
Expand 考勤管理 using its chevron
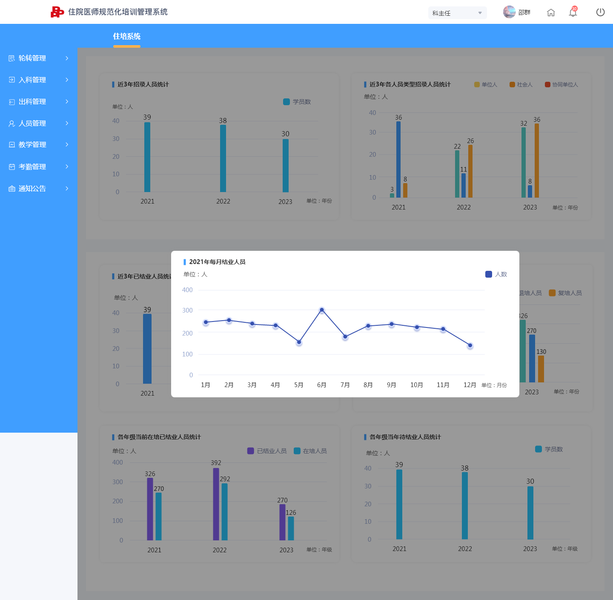point(67,167)
